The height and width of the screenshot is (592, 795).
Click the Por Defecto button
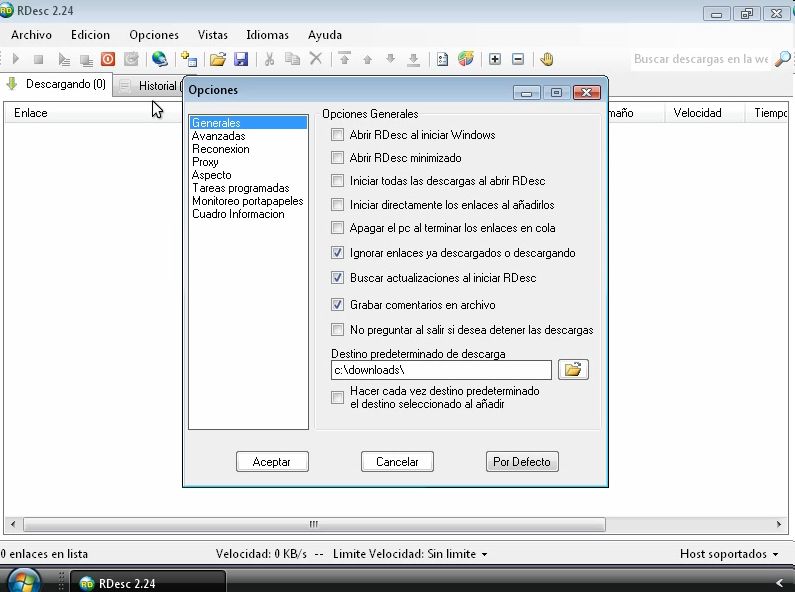pos(522,462)
